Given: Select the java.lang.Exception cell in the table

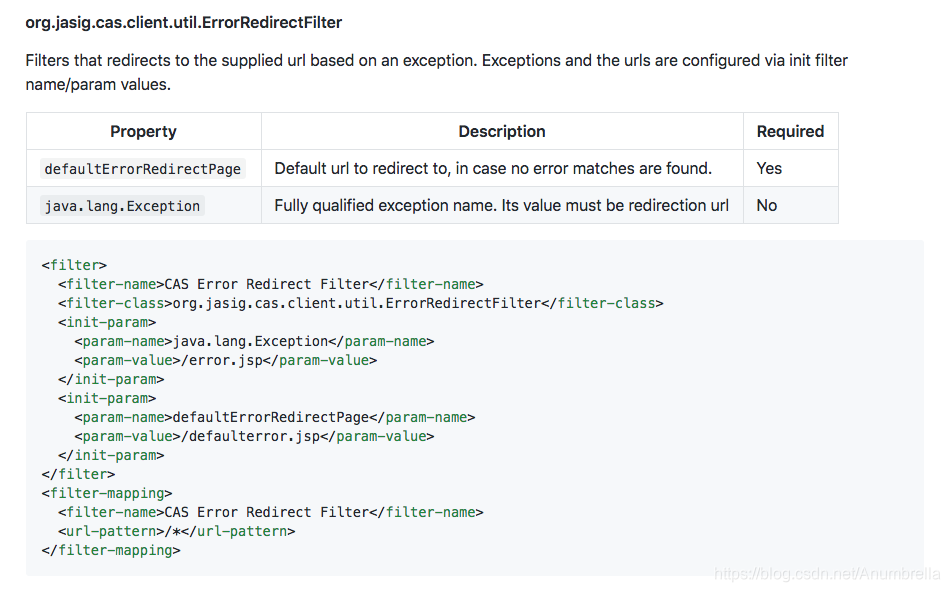Looking at the screenshot, I should click(122, 206).
